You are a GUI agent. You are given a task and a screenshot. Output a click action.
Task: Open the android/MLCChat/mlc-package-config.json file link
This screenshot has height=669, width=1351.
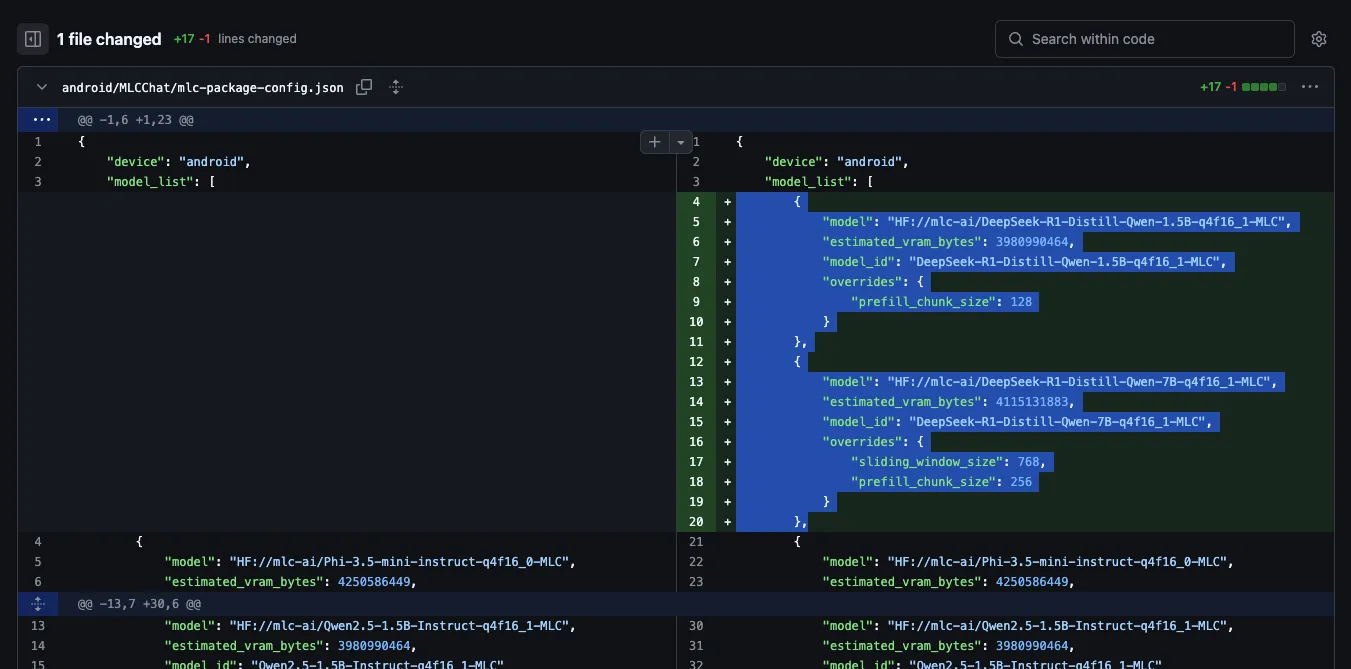[202, 88]
